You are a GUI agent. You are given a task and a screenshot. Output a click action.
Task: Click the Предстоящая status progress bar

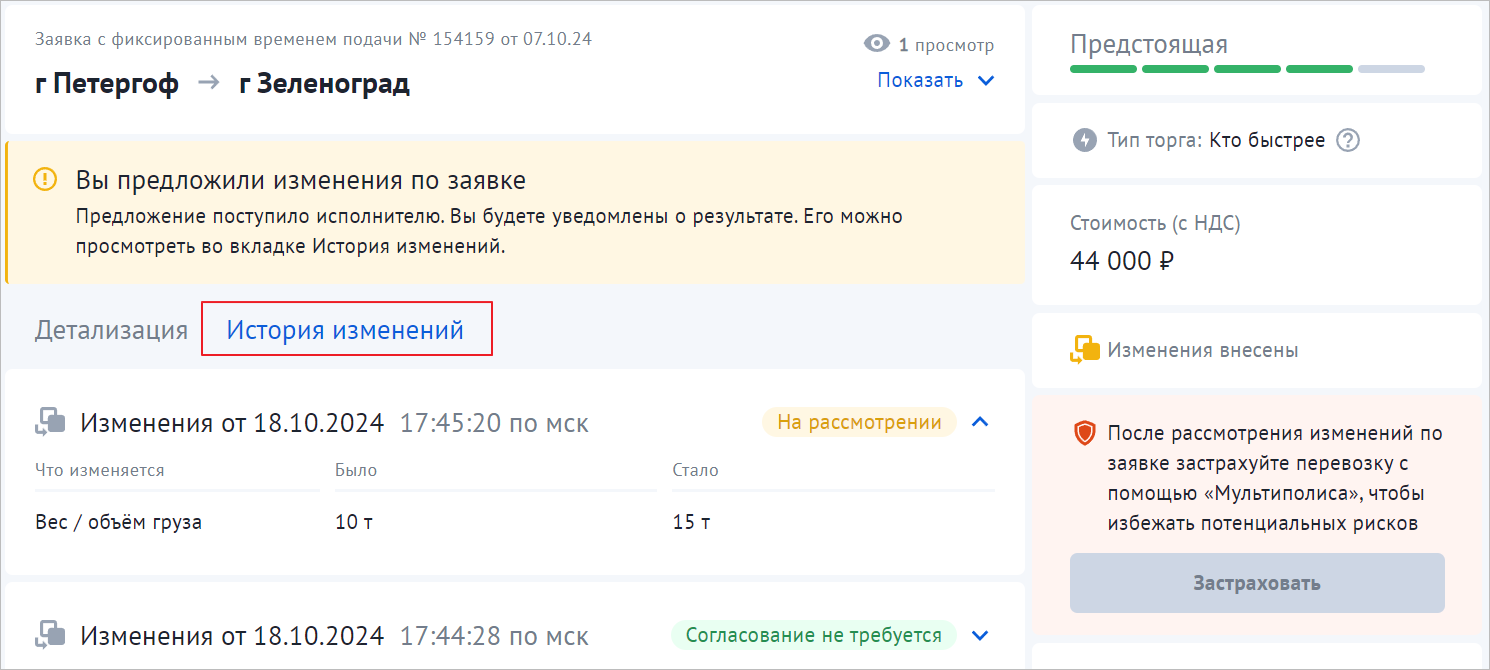tap(1247, 69)
